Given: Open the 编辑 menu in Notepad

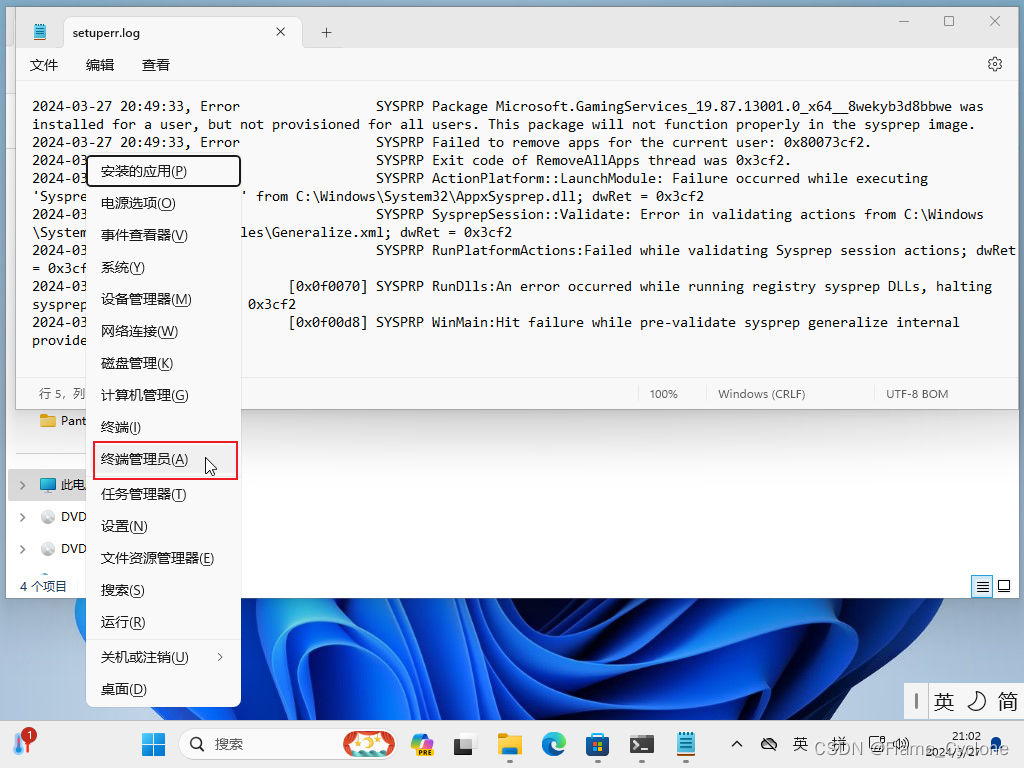Looking at the screenshot, I should click(100, 65).
